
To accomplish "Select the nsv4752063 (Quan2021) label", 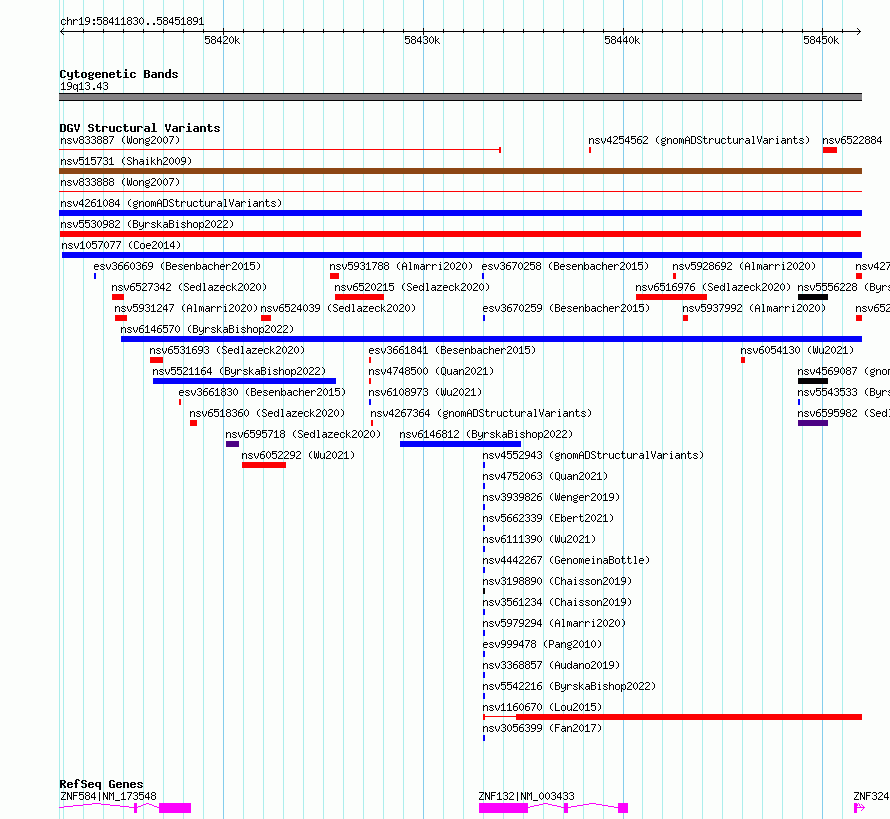I will click(x=545, y=476).
